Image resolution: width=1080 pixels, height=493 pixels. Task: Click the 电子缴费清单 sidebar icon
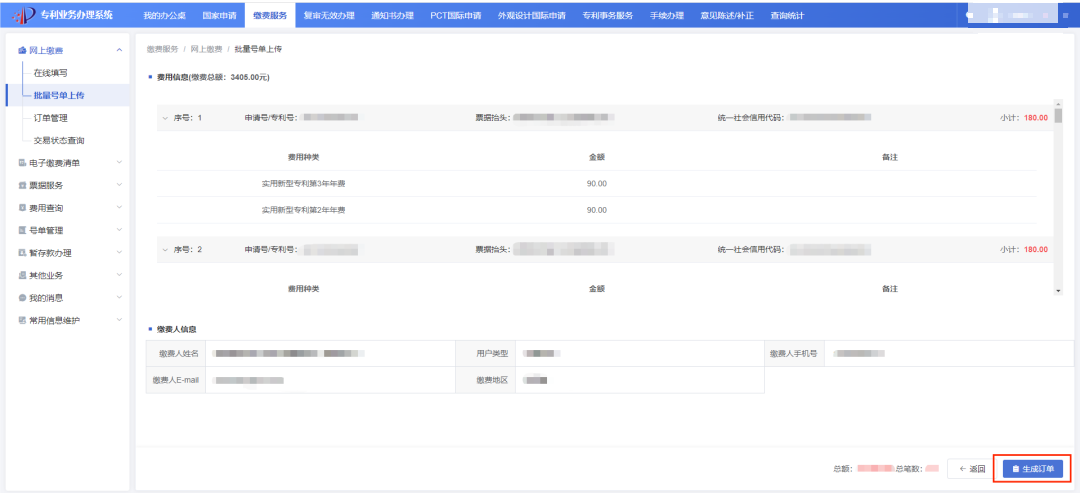click(22, 163)
